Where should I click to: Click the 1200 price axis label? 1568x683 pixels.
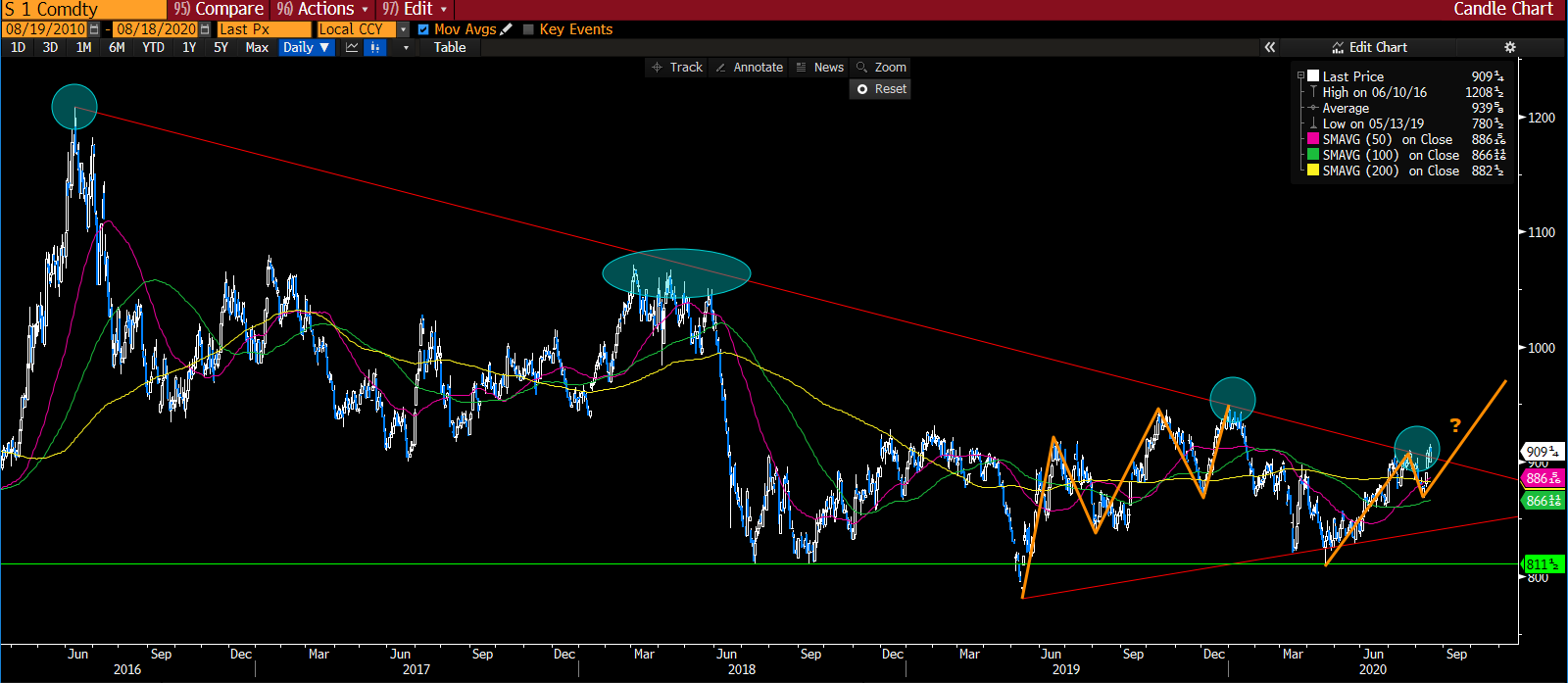1542,118
